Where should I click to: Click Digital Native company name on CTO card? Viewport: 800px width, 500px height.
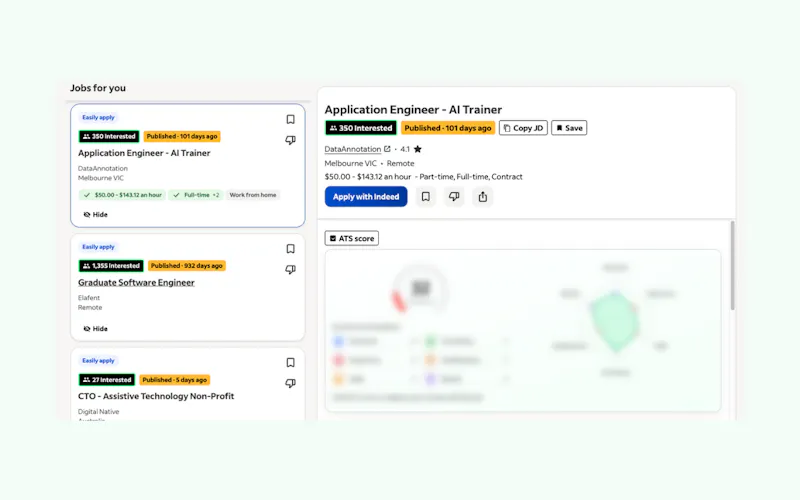98,412
